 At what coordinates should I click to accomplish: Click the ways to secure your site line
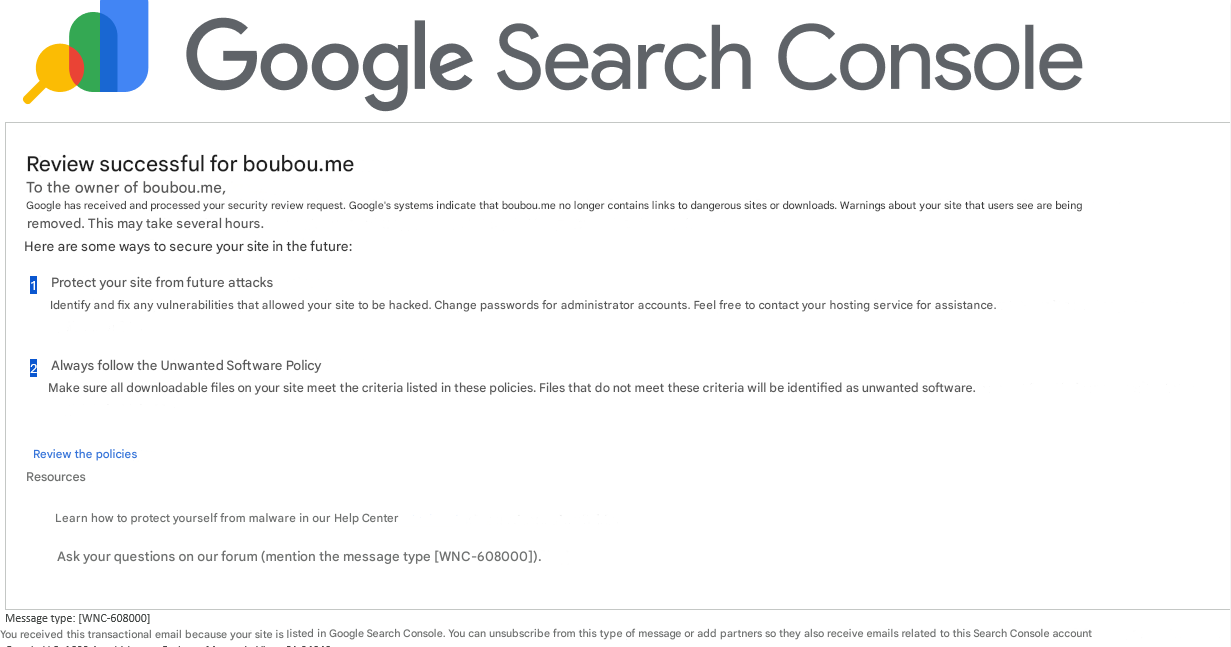click(188, 246)
